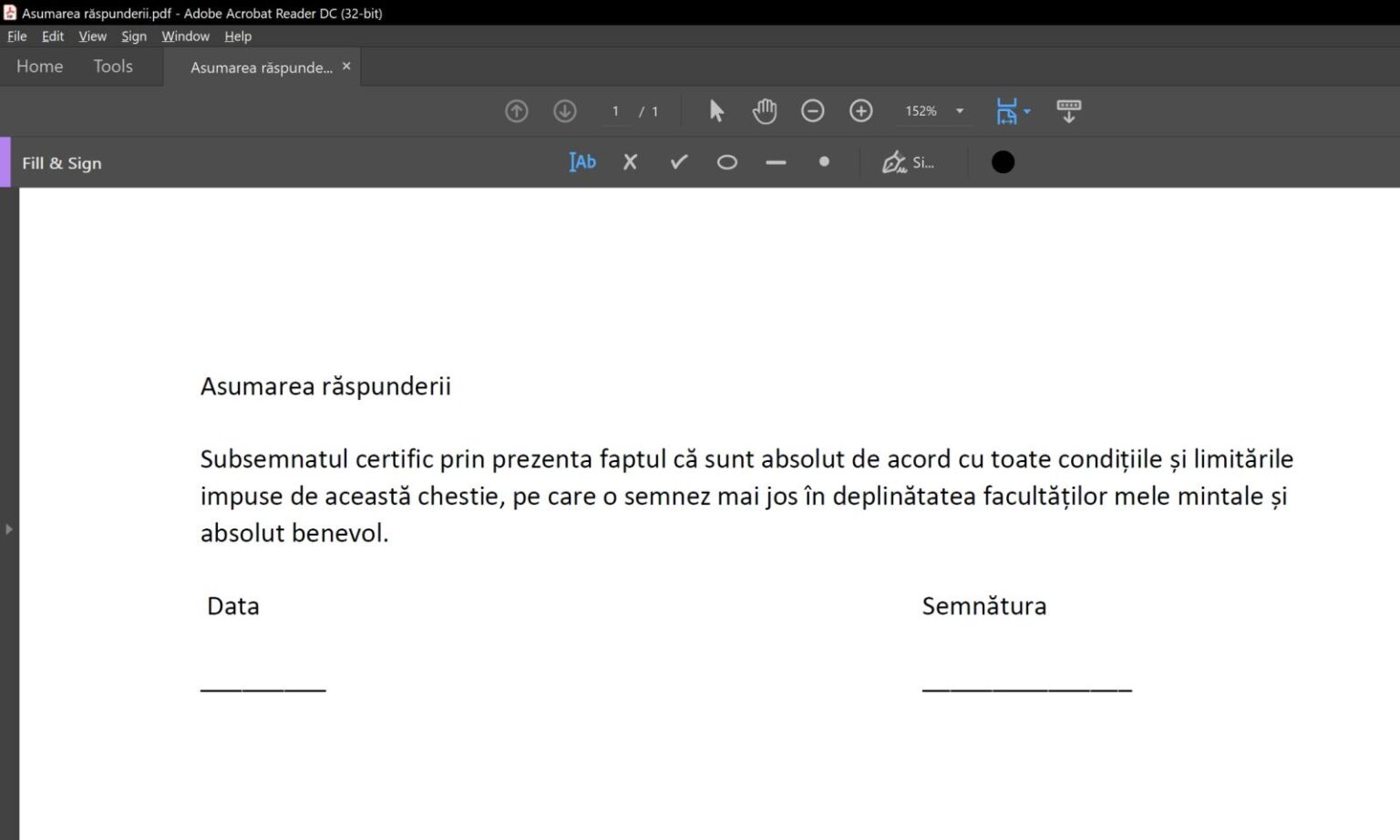Switch to the Tools tab
This screenshot has height=840, width=1400.
click(x=112, y=66)
